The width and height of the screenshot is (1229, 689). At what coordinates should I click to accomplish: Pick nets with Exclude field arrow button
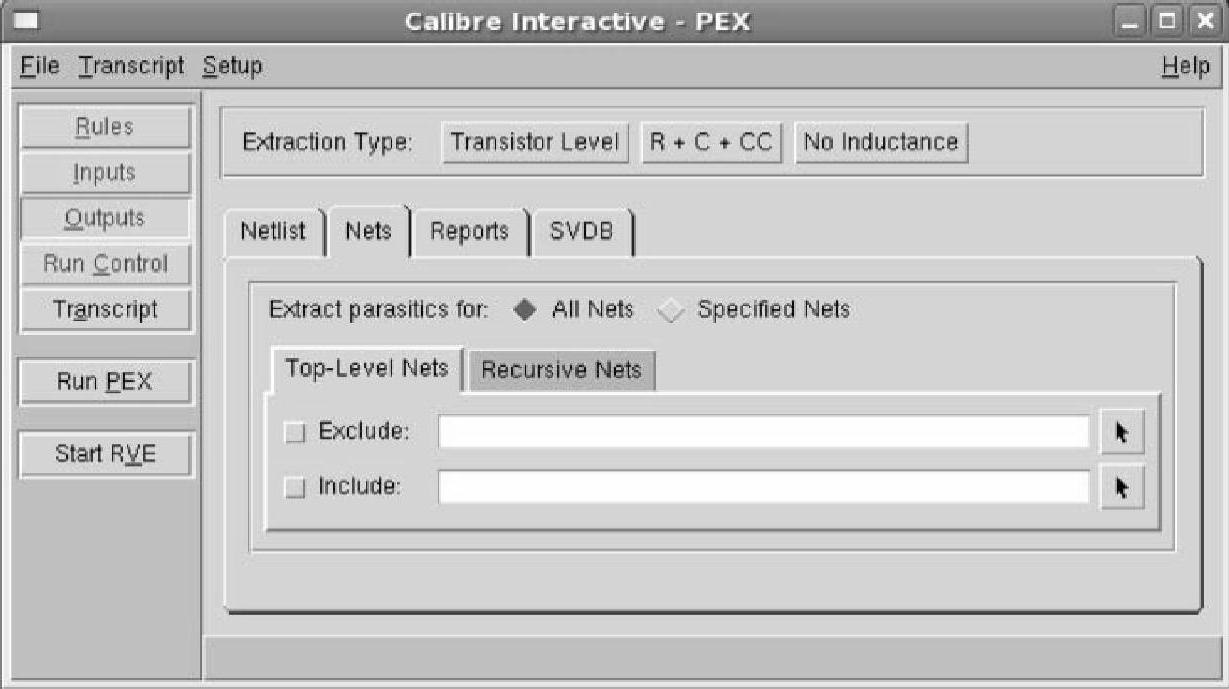1121,433
